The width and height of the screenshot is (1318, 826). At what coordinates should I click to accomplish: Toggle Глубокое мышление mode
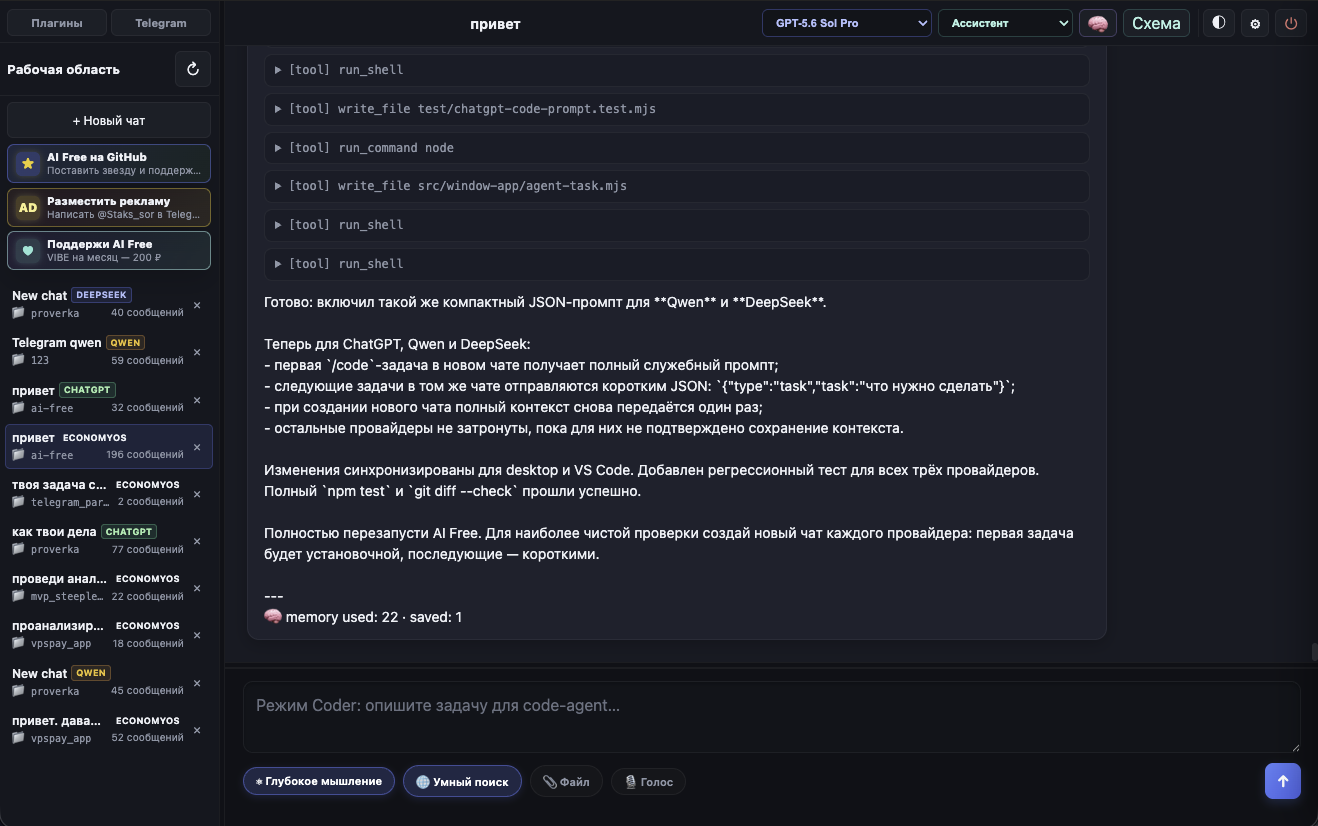pyautogui.click(x=319, y=781)
